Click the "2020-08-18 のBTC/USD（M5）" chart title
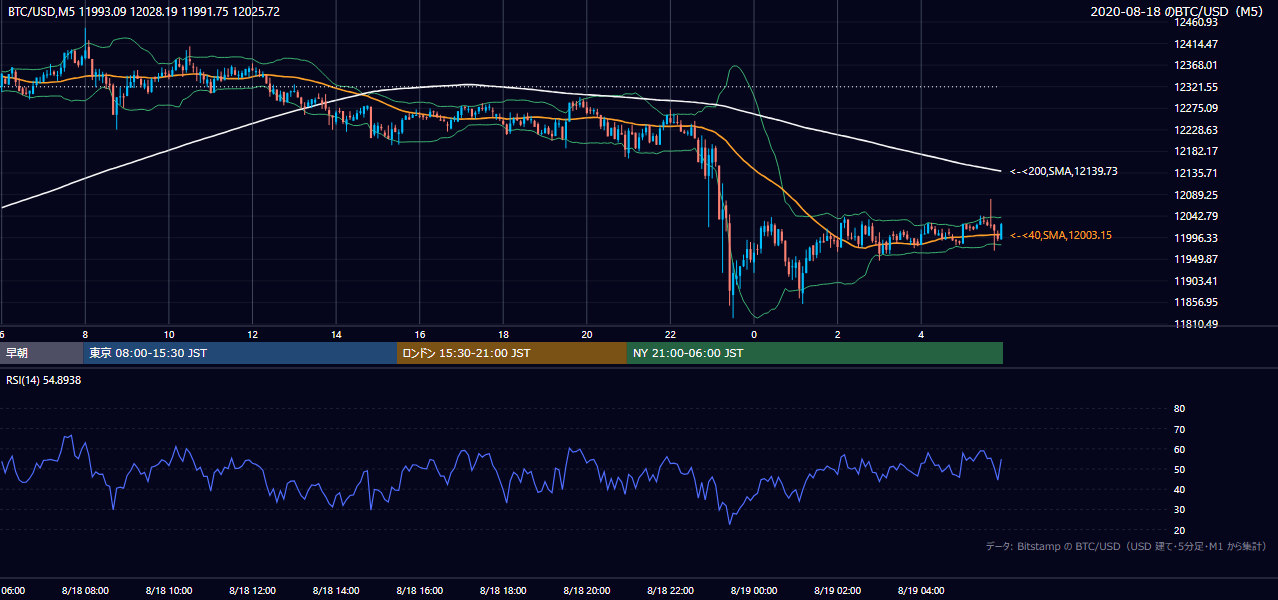This screenshot has width=1278, height=600. click(1177, 12)
